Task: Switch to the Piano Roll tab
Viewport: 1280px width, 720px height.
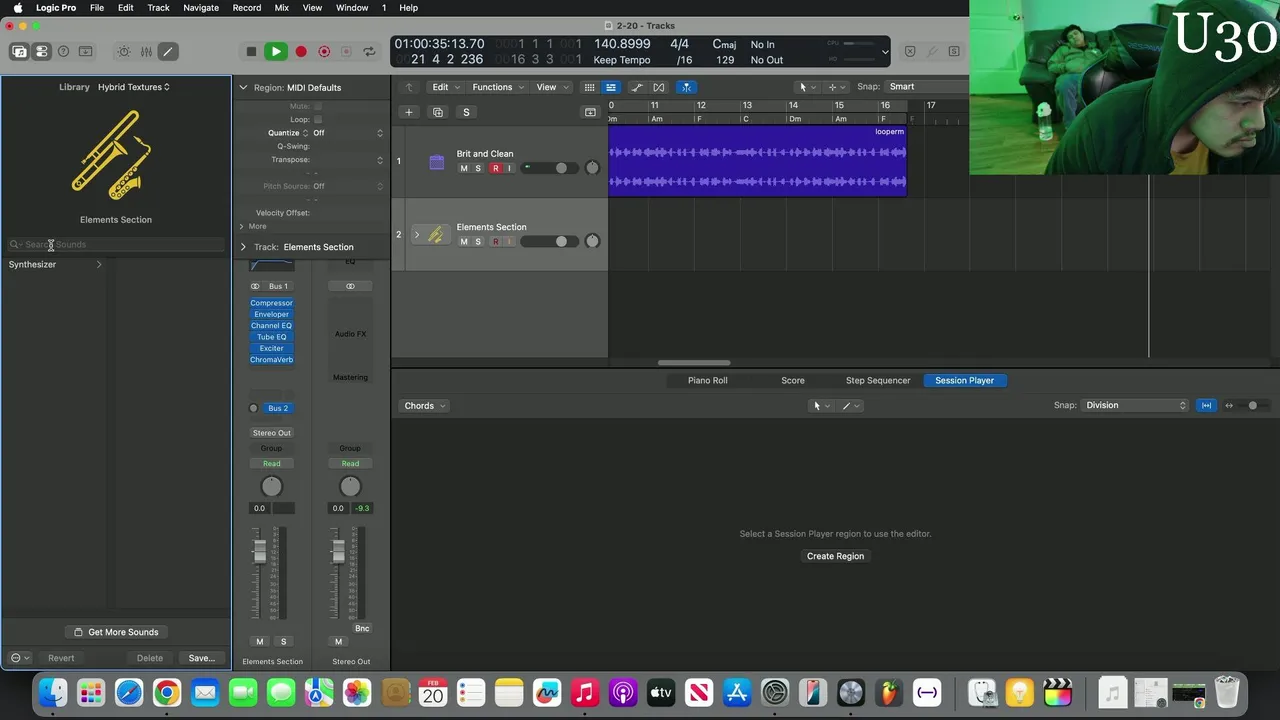Action: click(708, 380)
